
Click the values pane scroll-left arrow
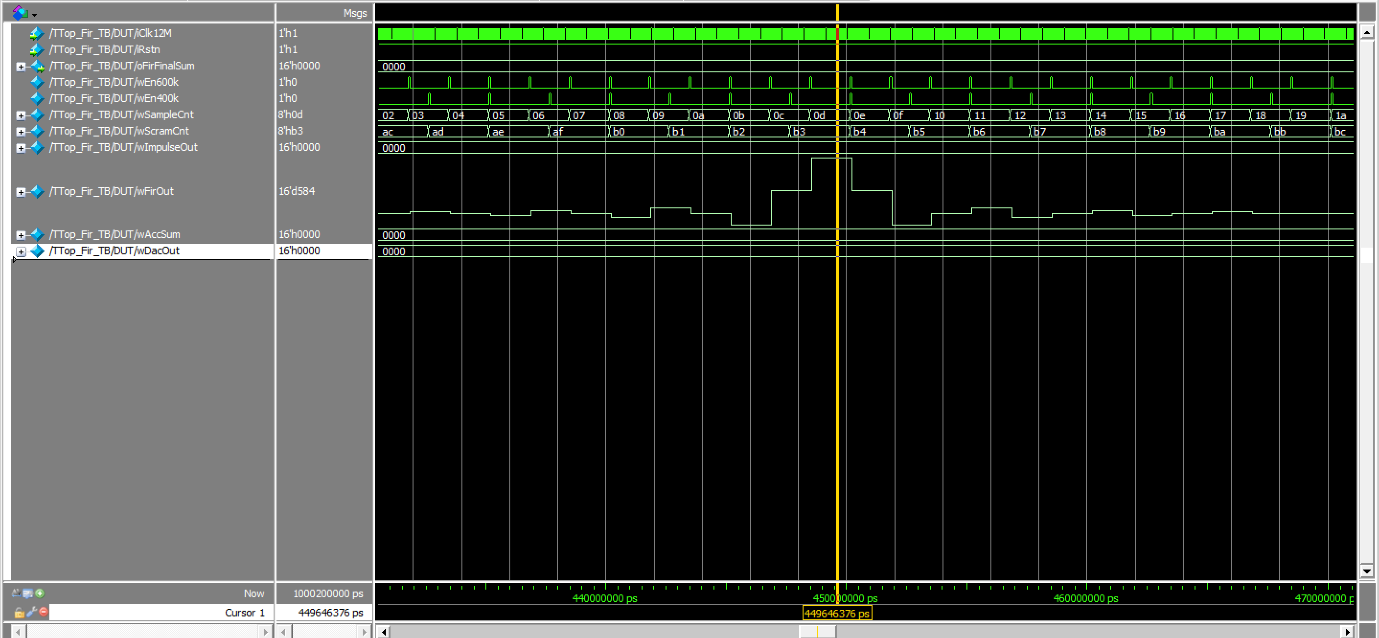click(x=285, y=632)
